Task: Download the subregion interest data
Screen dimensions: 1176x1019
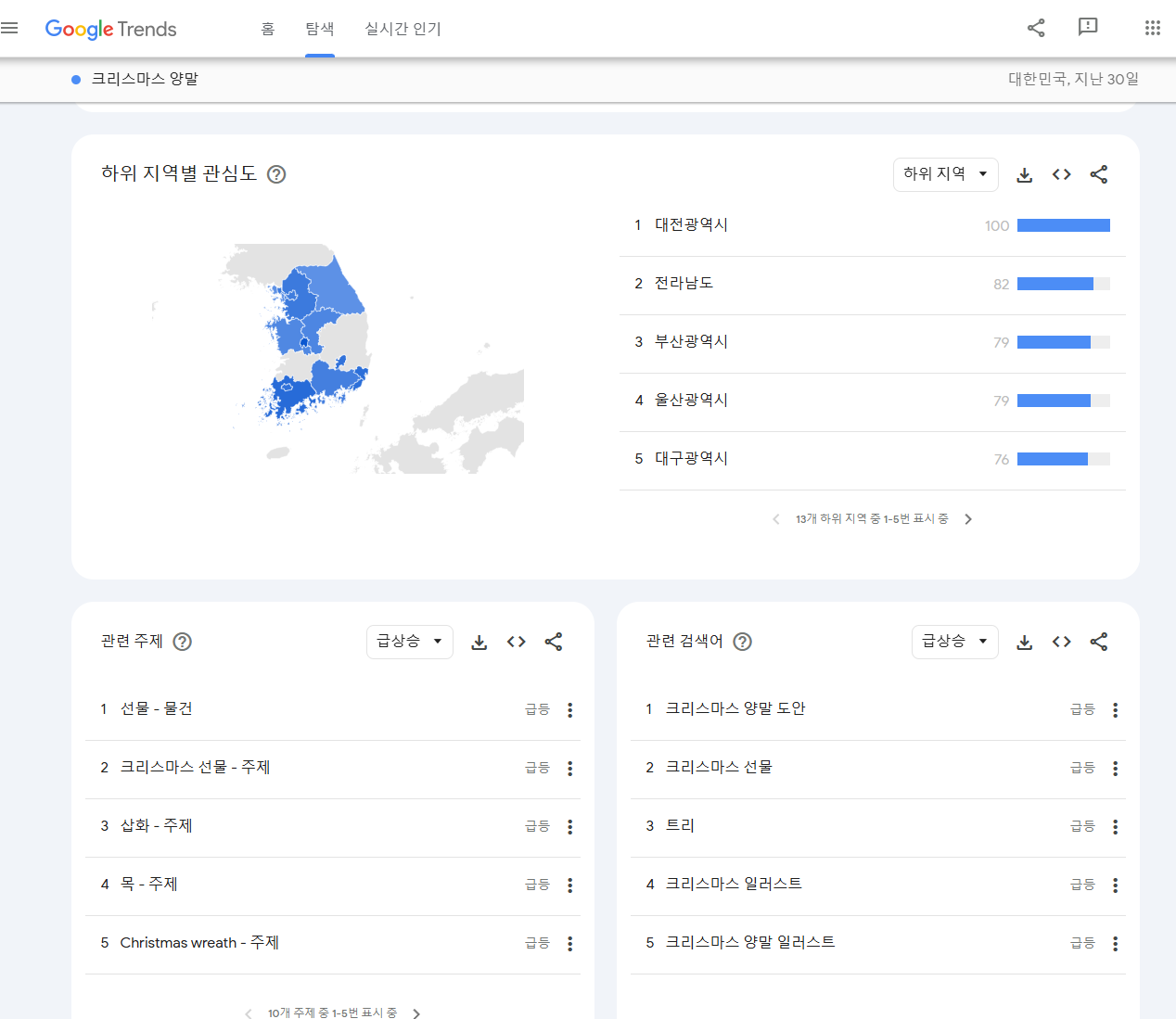Action: (x=1024, y=174)
